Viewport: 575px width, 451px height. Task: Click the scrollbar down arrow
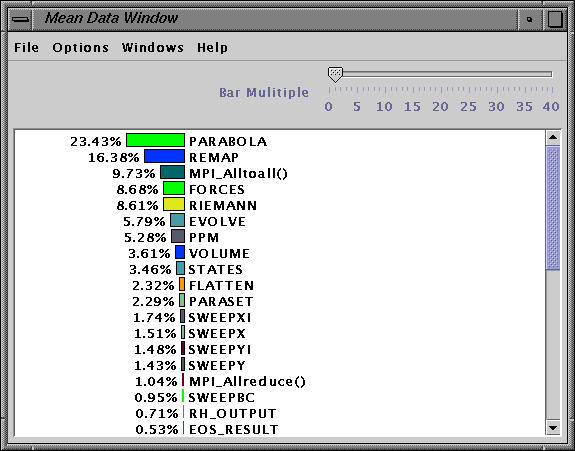(x=553, y=428)
